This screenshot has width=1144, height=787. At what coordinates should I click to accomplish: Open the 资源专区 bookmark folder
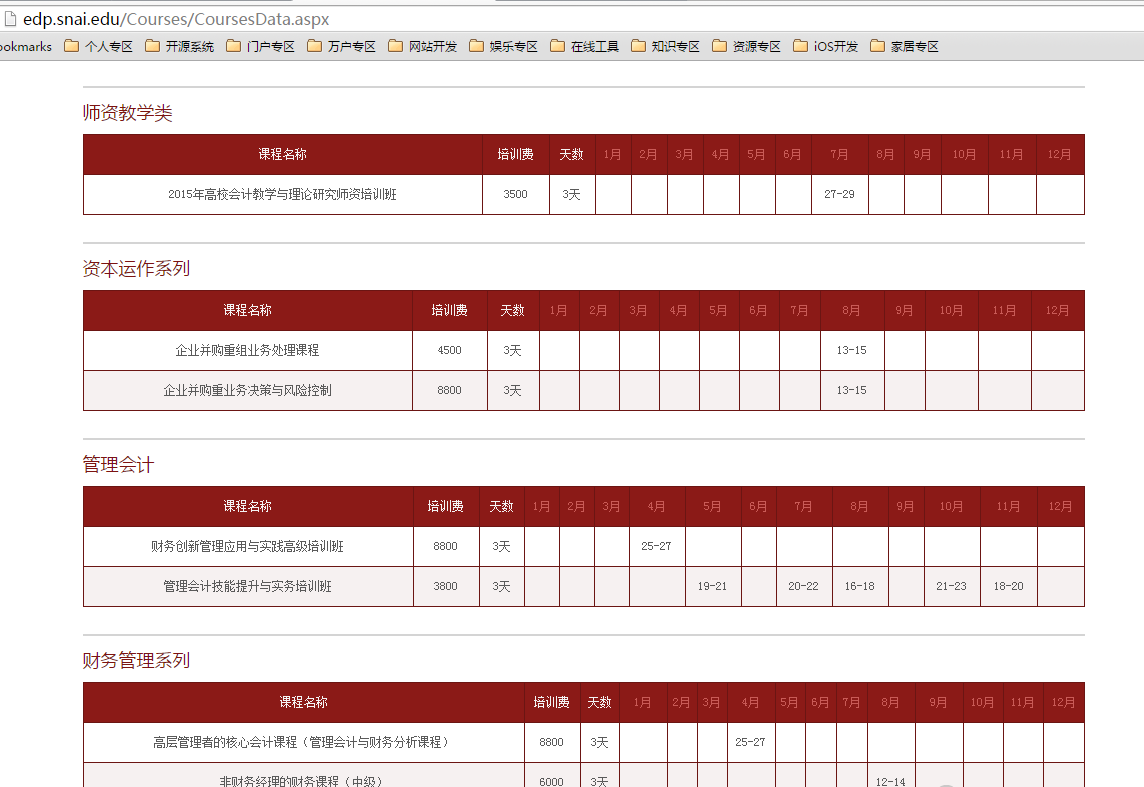pyautogui.click(x=746, y=47)
